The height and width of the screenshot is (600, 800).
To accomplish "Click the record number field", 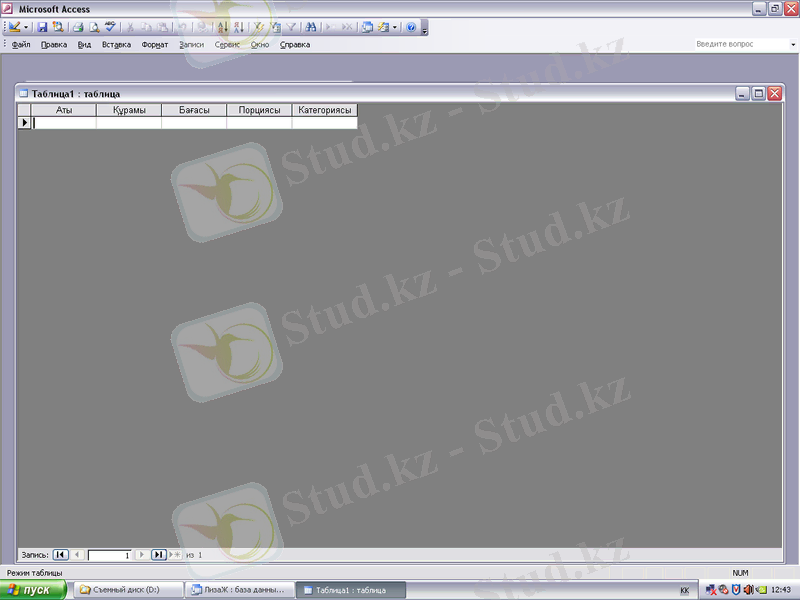I will tap(109, 555).
